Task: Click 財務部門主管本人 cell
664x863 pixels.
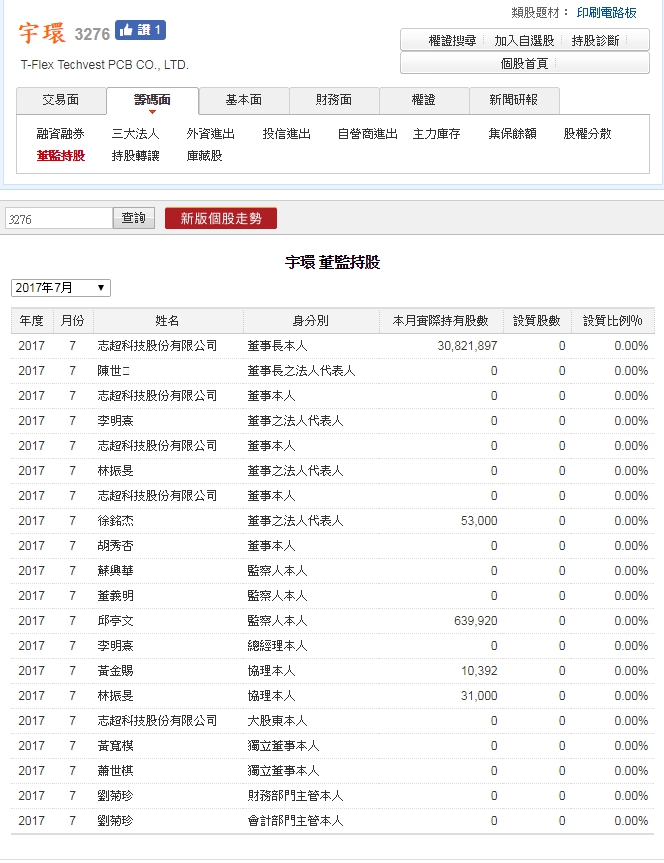Action: pos(295,796)
